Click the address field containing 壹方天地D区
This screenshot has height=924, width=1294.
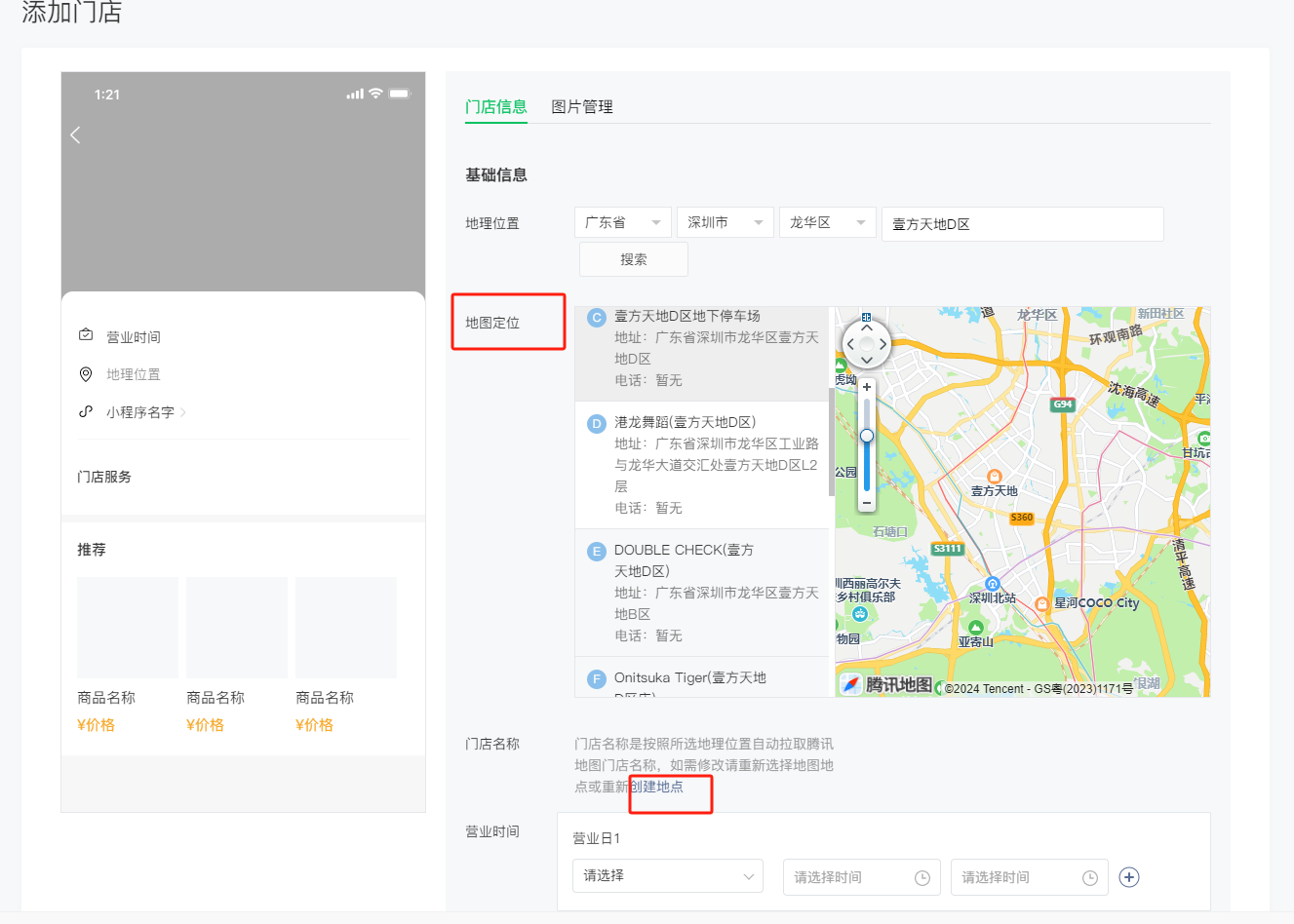click(x=1023, y=224)
